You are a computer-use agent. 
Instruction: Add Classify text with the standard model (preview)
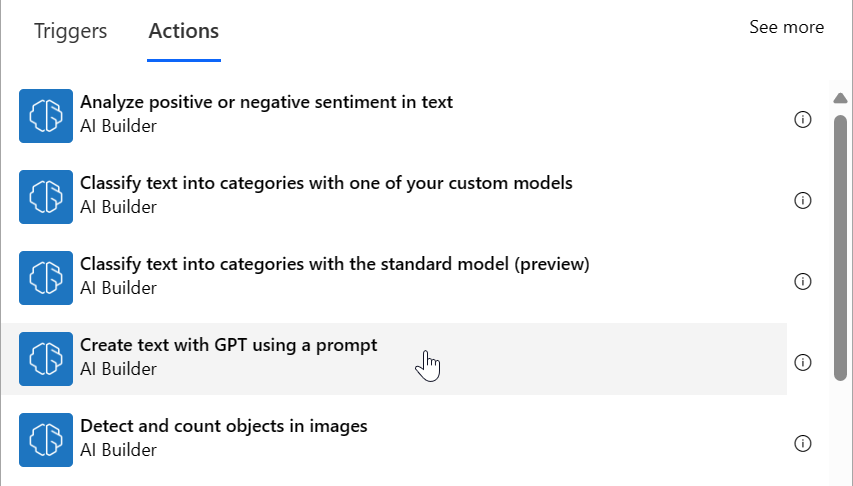click(334, 264)
